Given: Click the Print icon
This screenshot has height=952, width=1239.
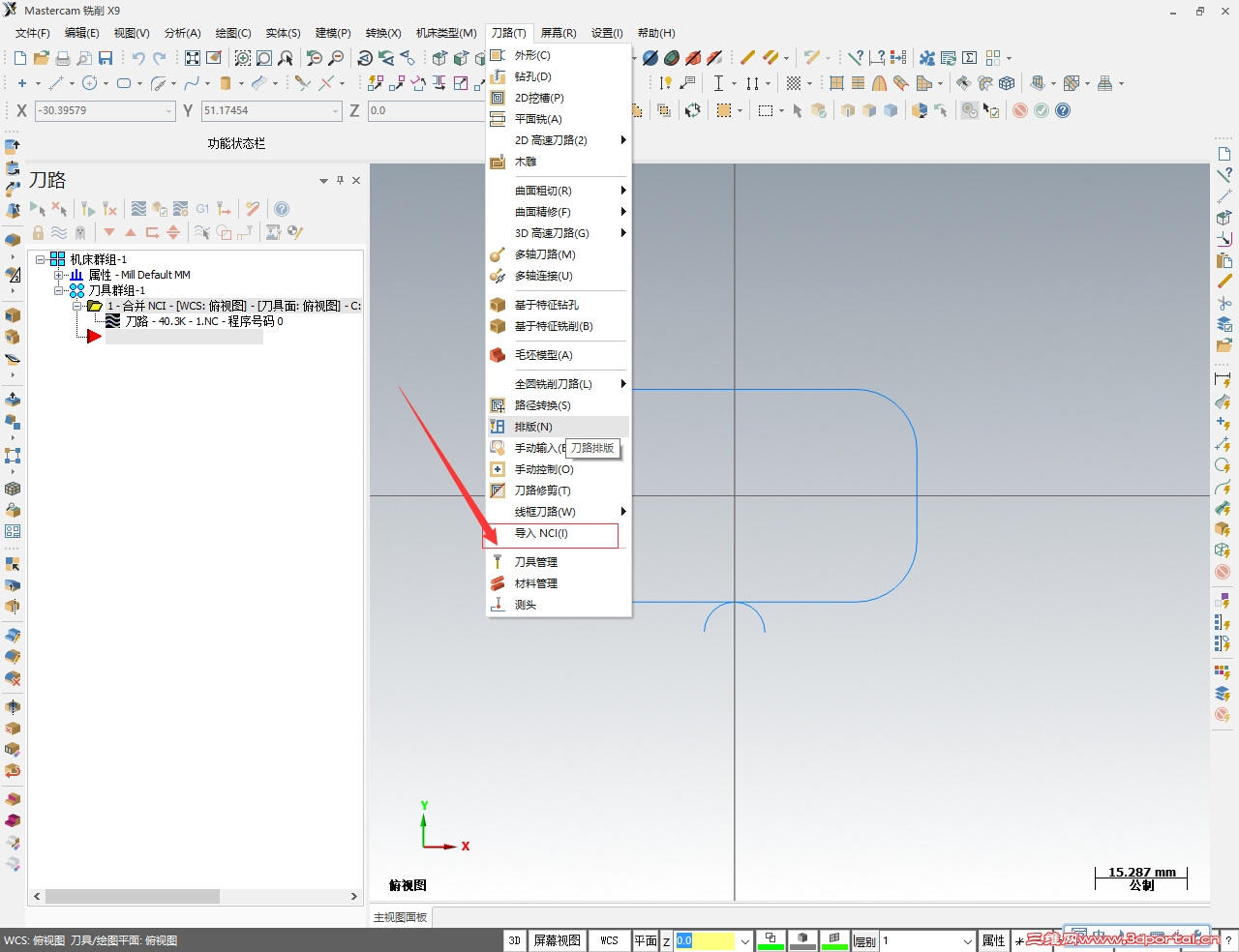Looking at the screenshot, I should (63, 58).
